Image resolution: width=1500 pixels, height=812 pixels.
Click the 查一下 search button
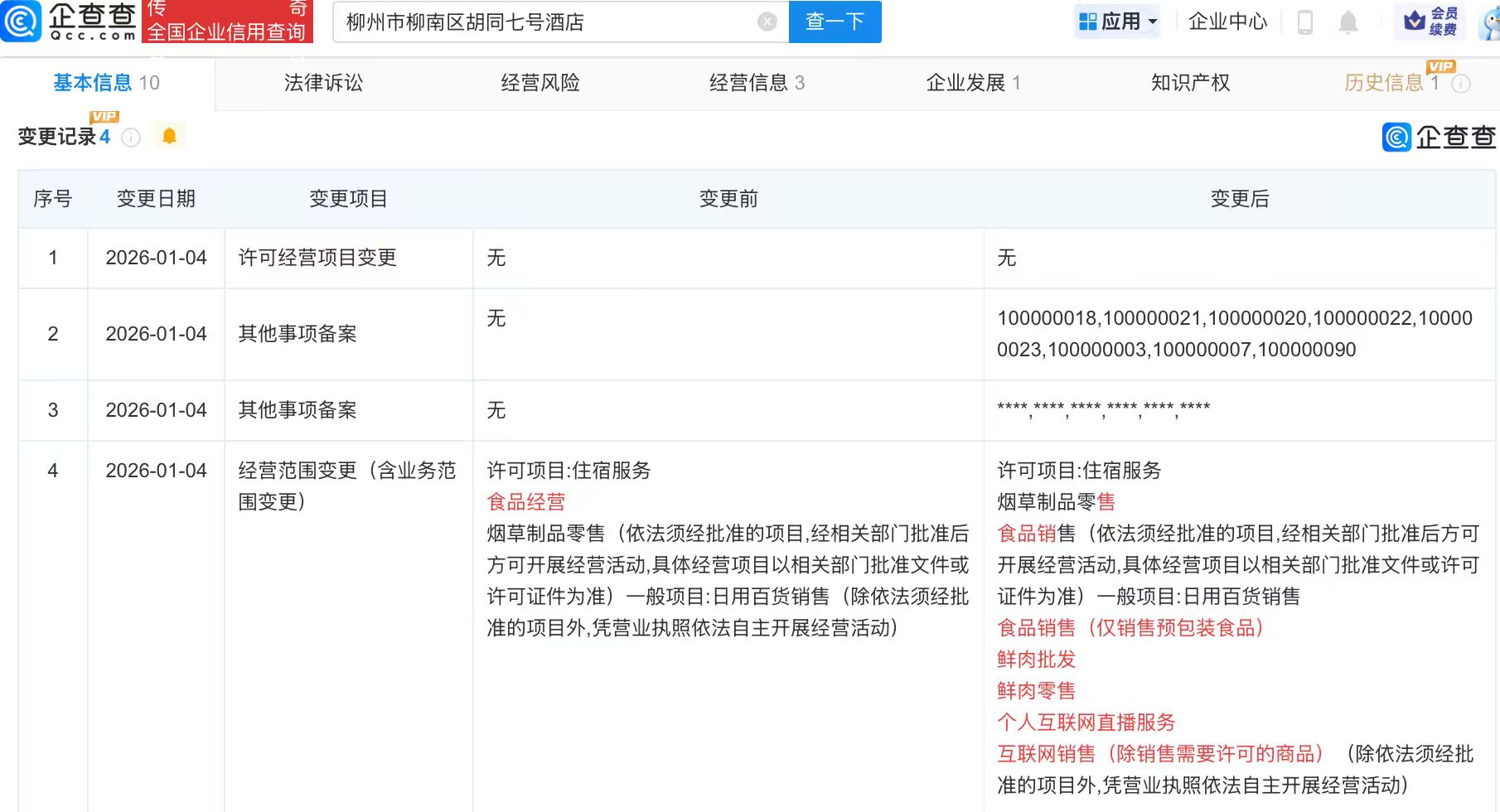tap(835, 22)
